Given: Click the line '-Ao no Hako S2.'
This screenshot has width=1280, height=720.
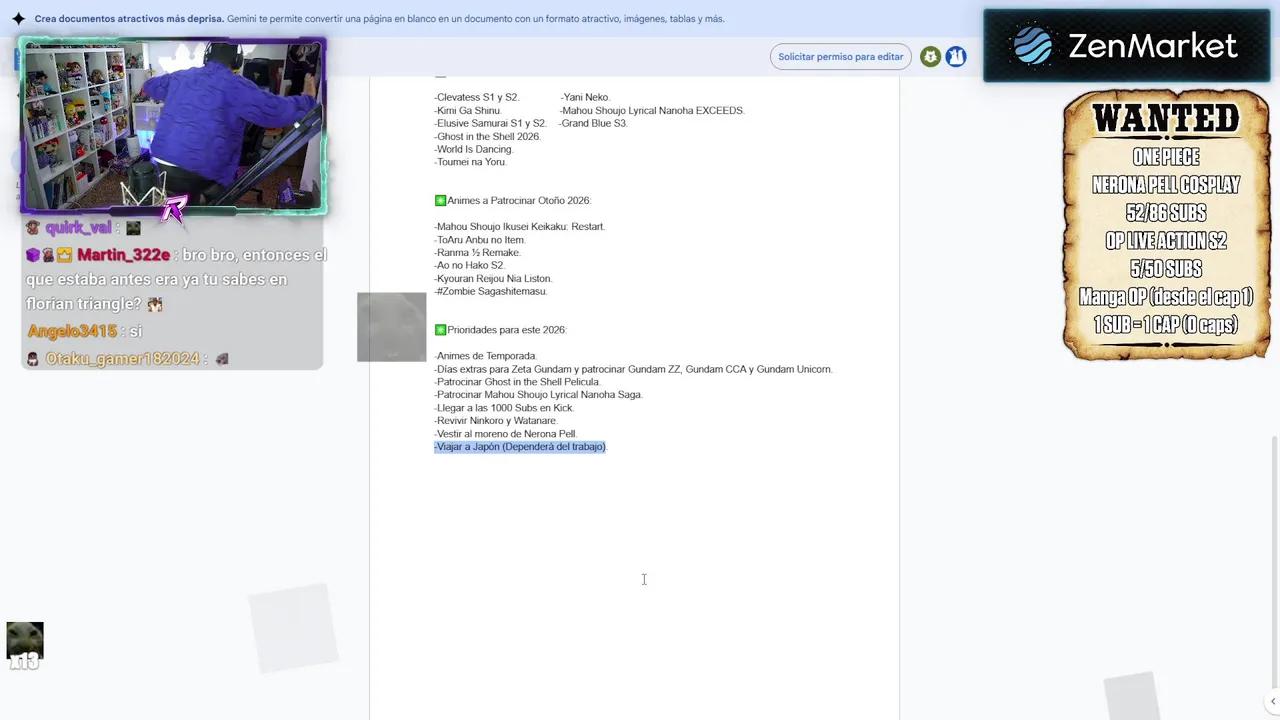Looking at the screenshot, I should pos(470,266).
